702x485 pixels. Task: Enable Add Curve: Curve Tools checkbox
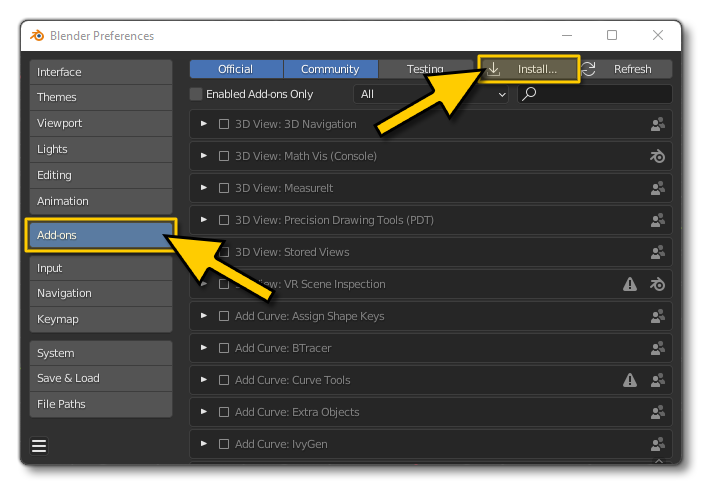[x=224, y=380]
